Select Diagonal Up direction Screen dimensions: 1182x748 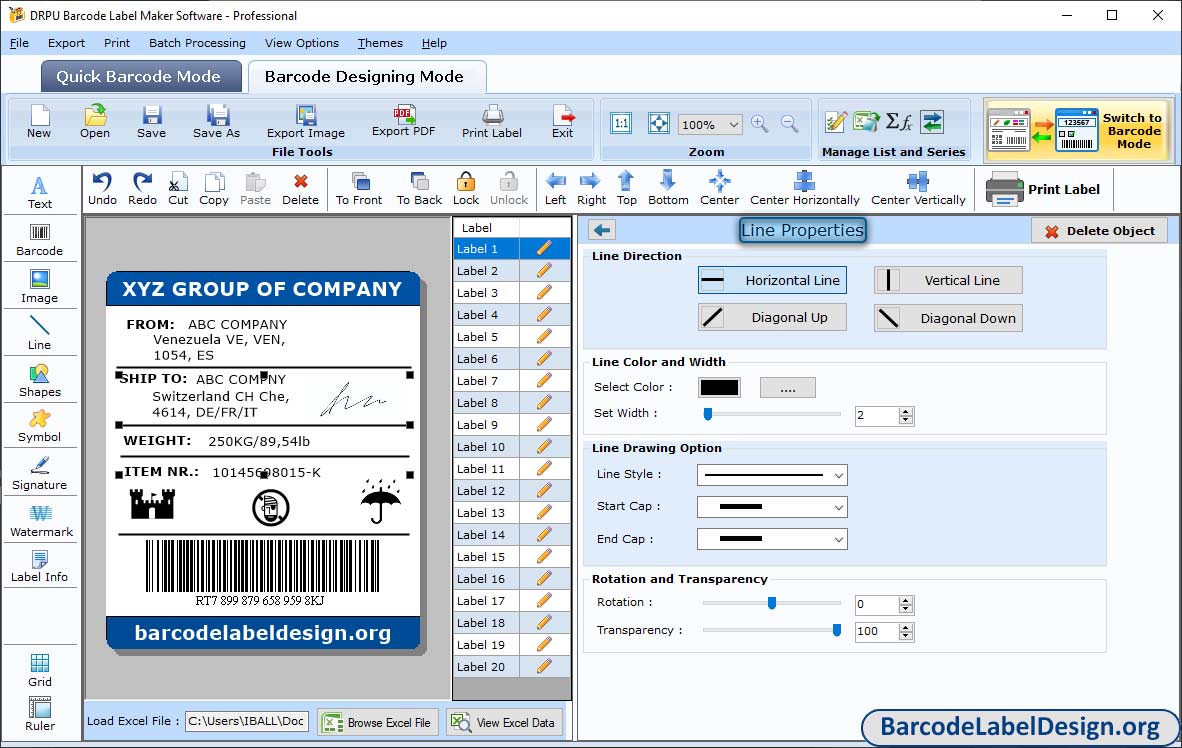[773, 317]
